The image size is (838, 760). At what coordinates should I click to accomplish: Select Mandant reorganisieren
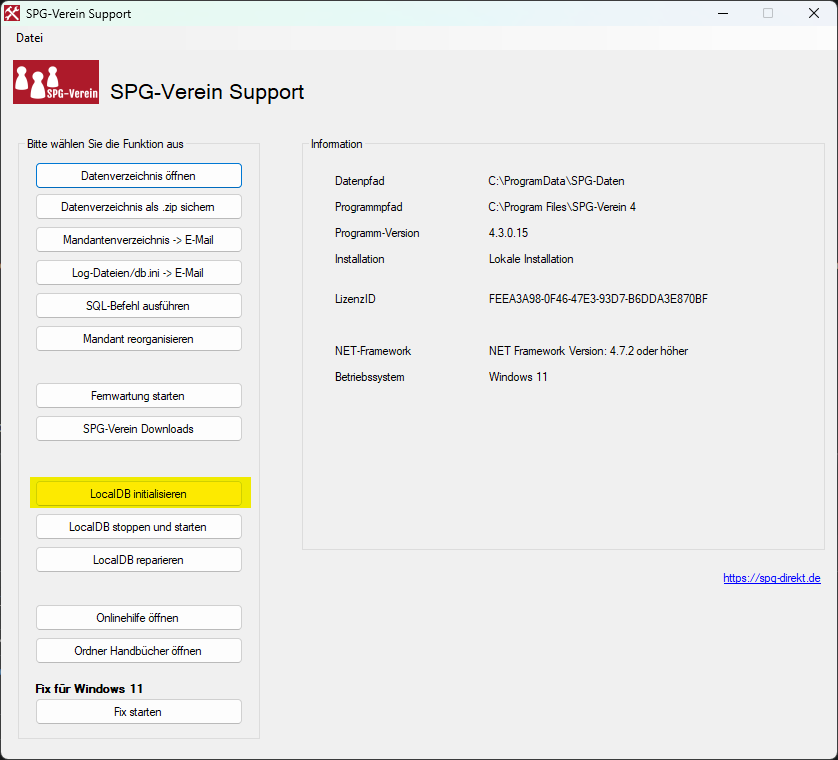coord(138,339)
